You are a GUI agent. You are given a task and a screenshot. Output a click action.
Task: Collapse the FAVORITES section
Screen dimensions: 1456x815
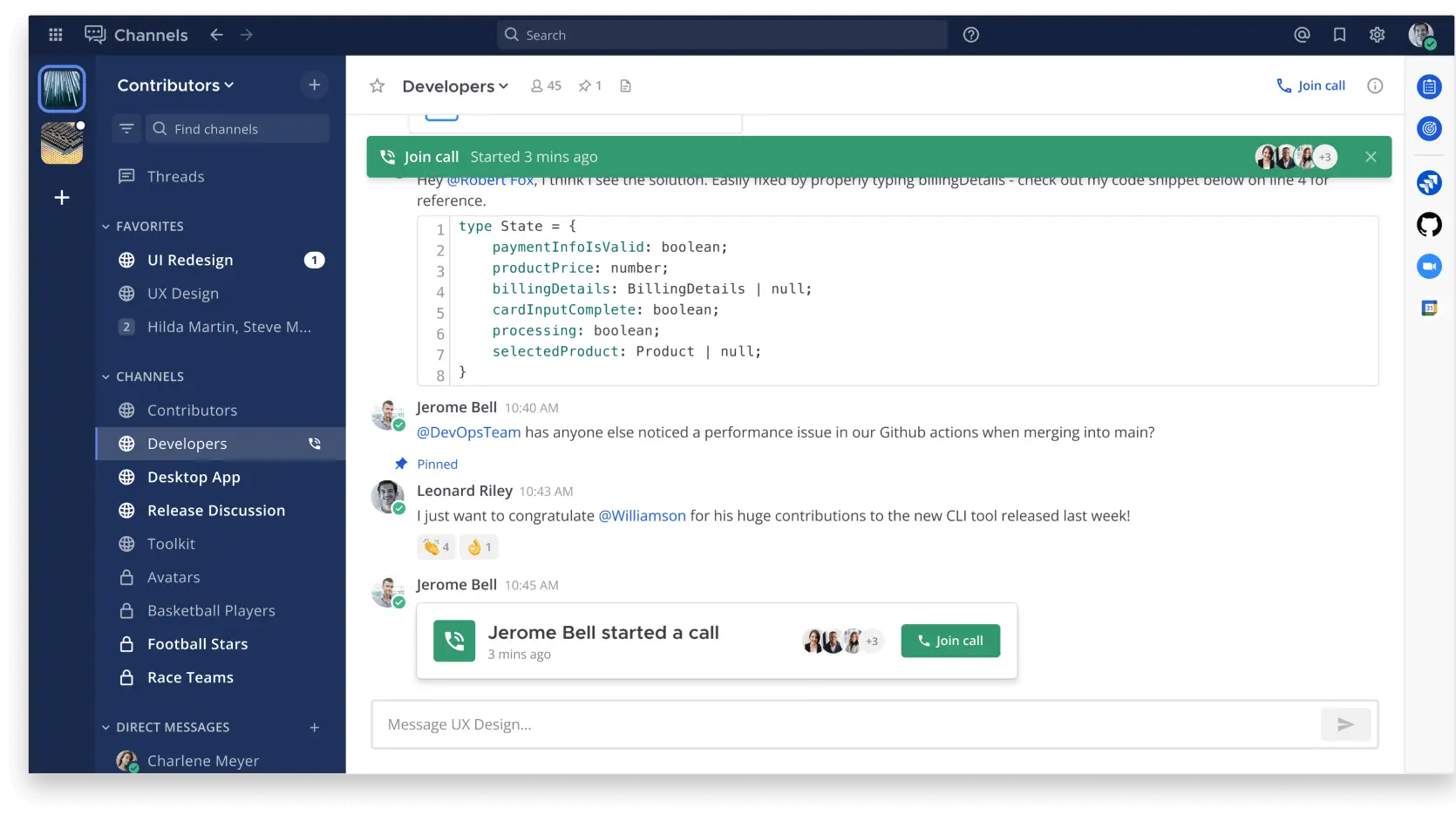tap(106, 226)
